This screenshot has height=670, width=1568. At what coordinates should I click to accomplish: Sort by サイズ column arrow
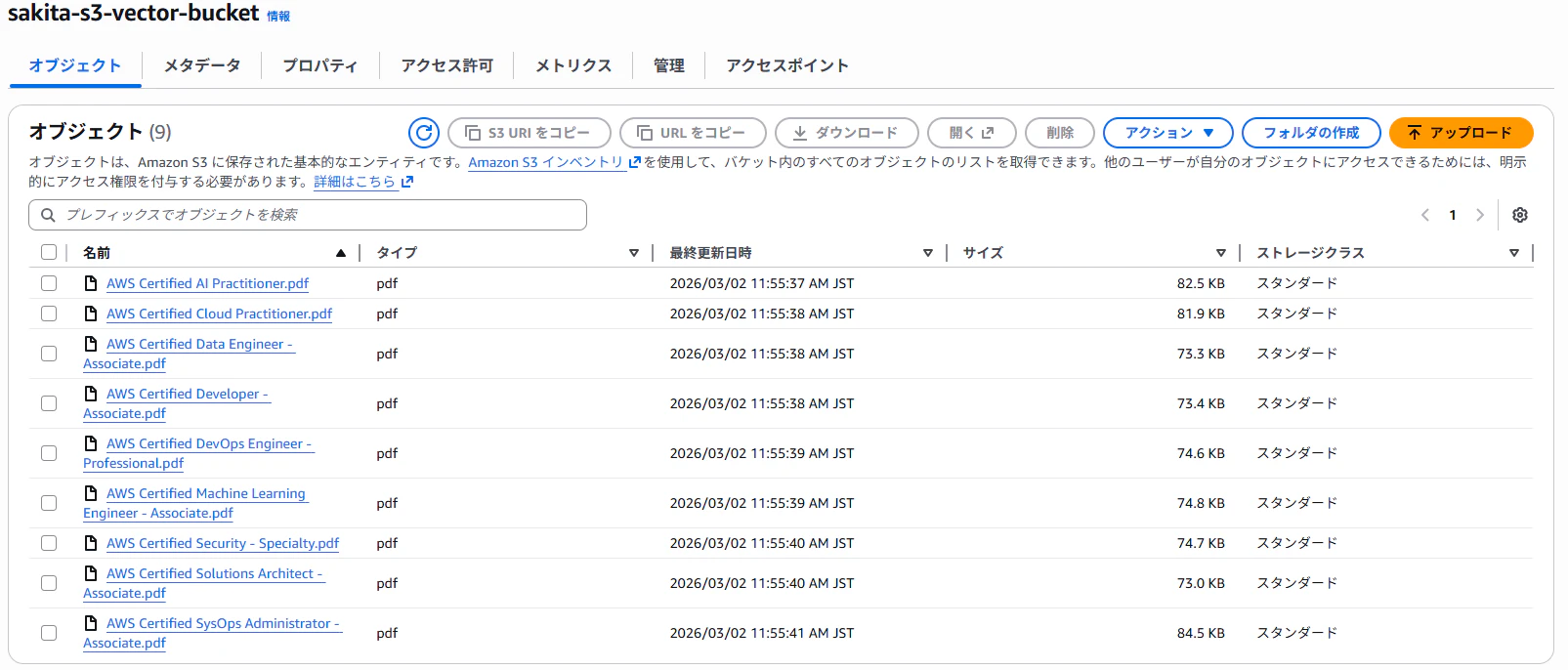1221,253
